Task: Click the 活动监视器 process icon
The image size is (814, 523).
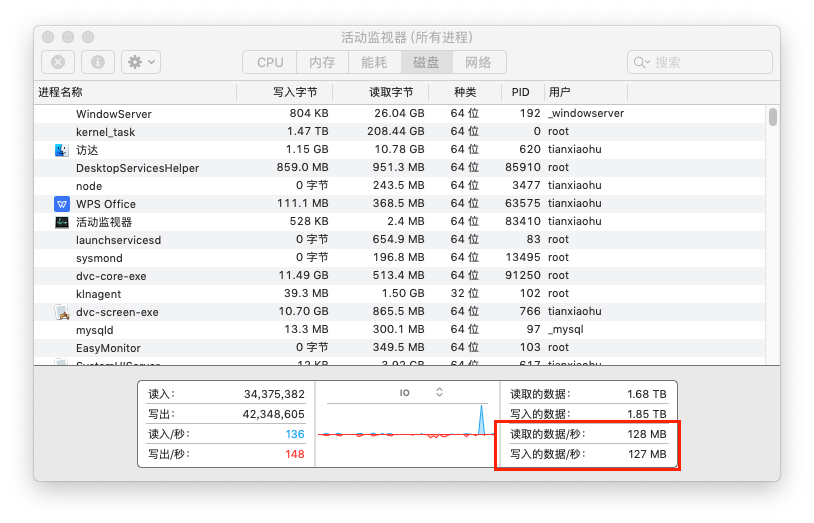Action: click(x=62, y=222)
